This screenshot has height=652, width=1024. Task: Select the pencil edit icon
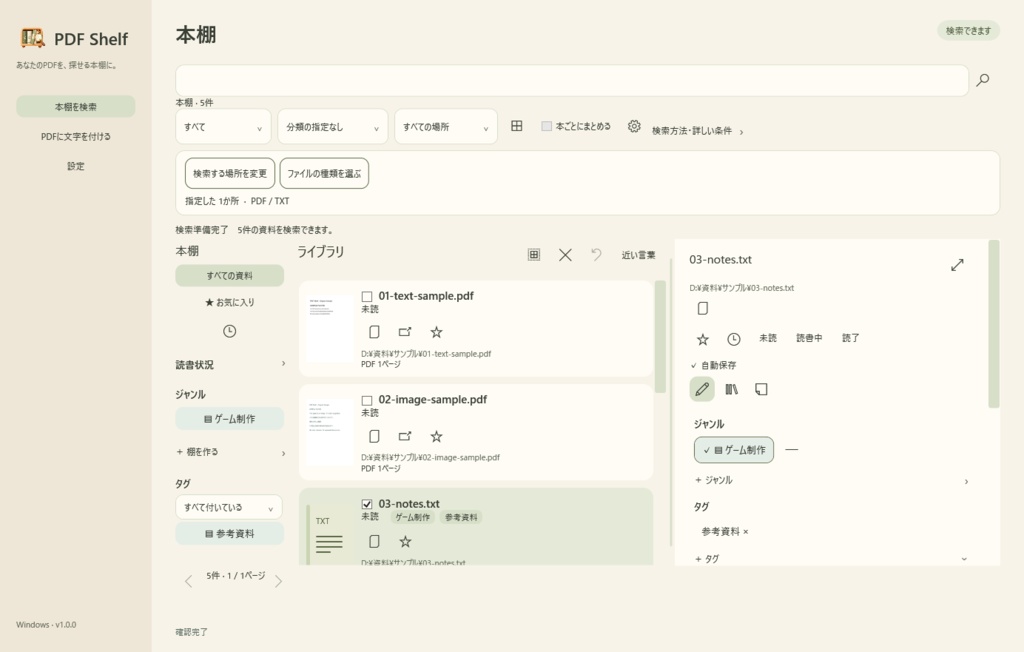point(702,389)
